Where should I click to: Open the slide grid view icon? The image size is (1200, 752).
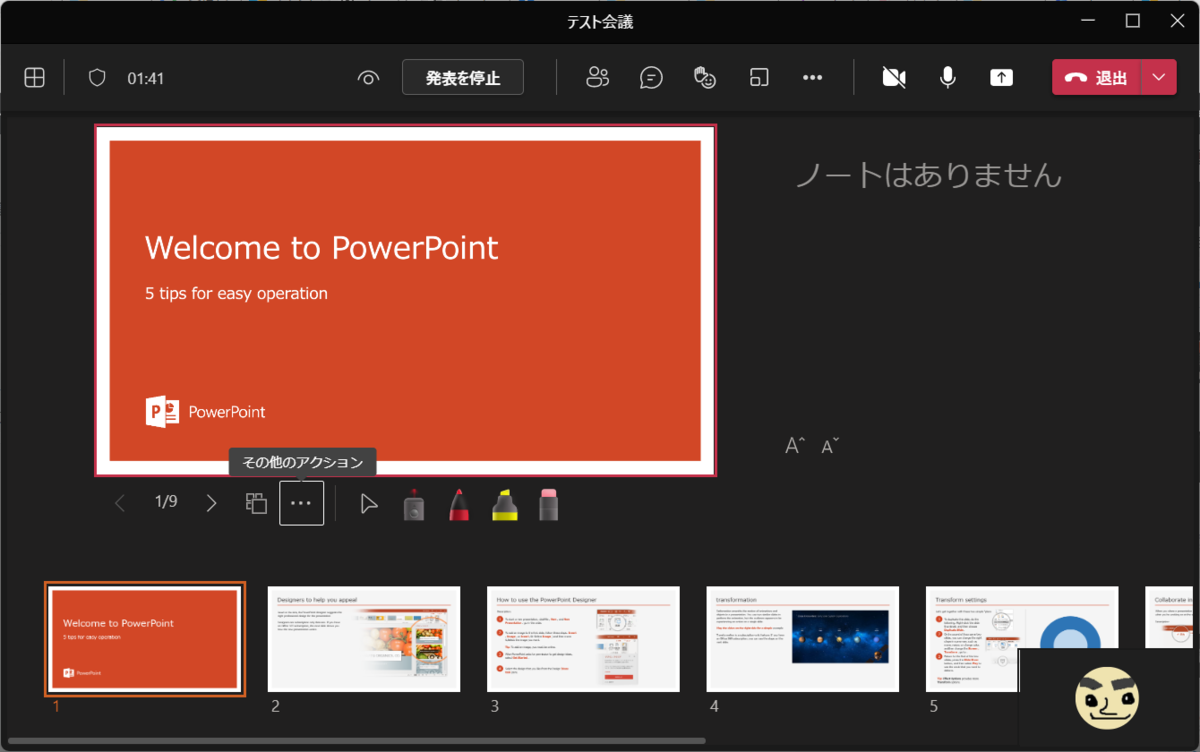(256, 503)
